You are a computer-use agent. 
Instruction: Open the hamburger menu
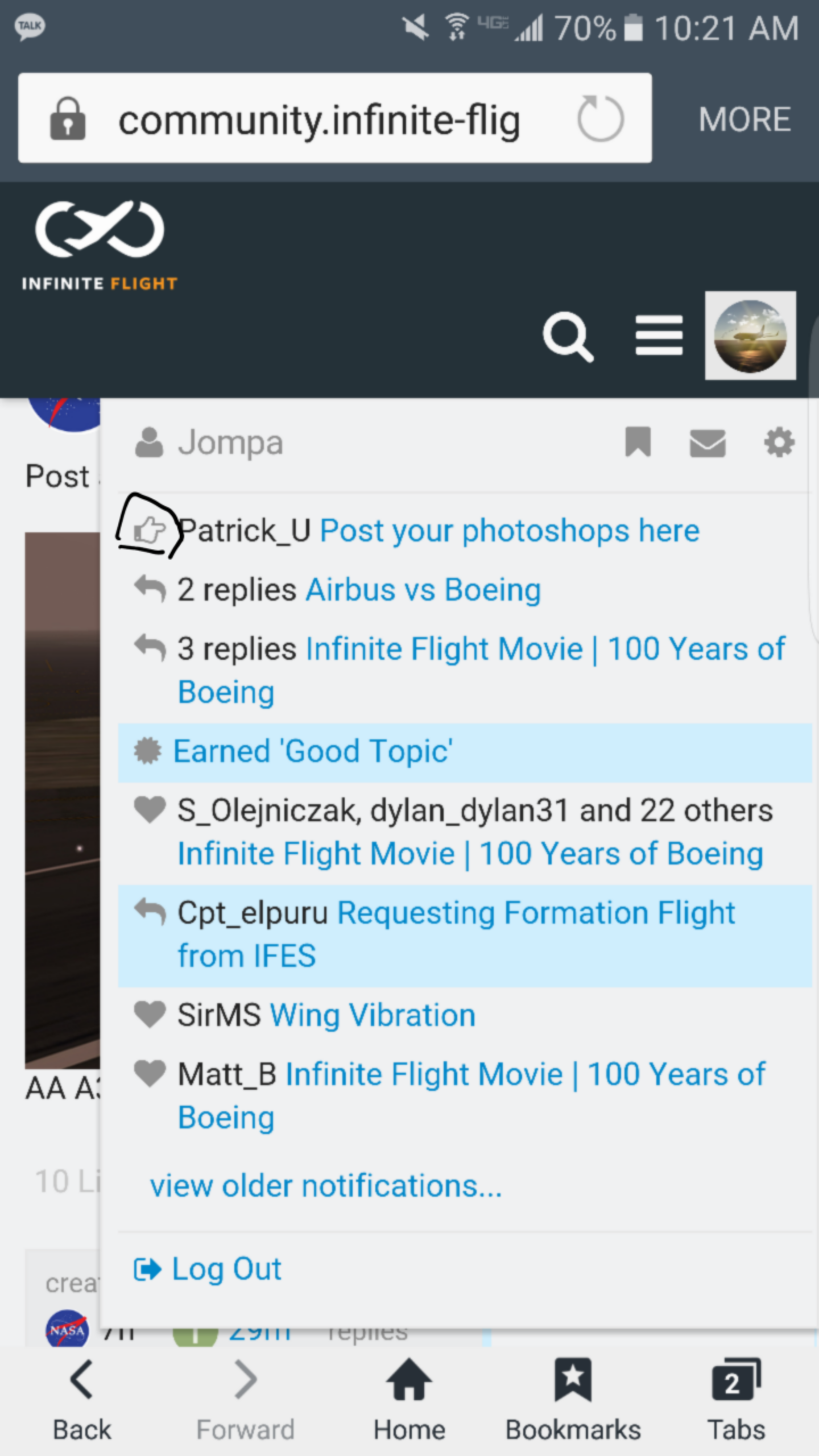[x=659, y=336]
